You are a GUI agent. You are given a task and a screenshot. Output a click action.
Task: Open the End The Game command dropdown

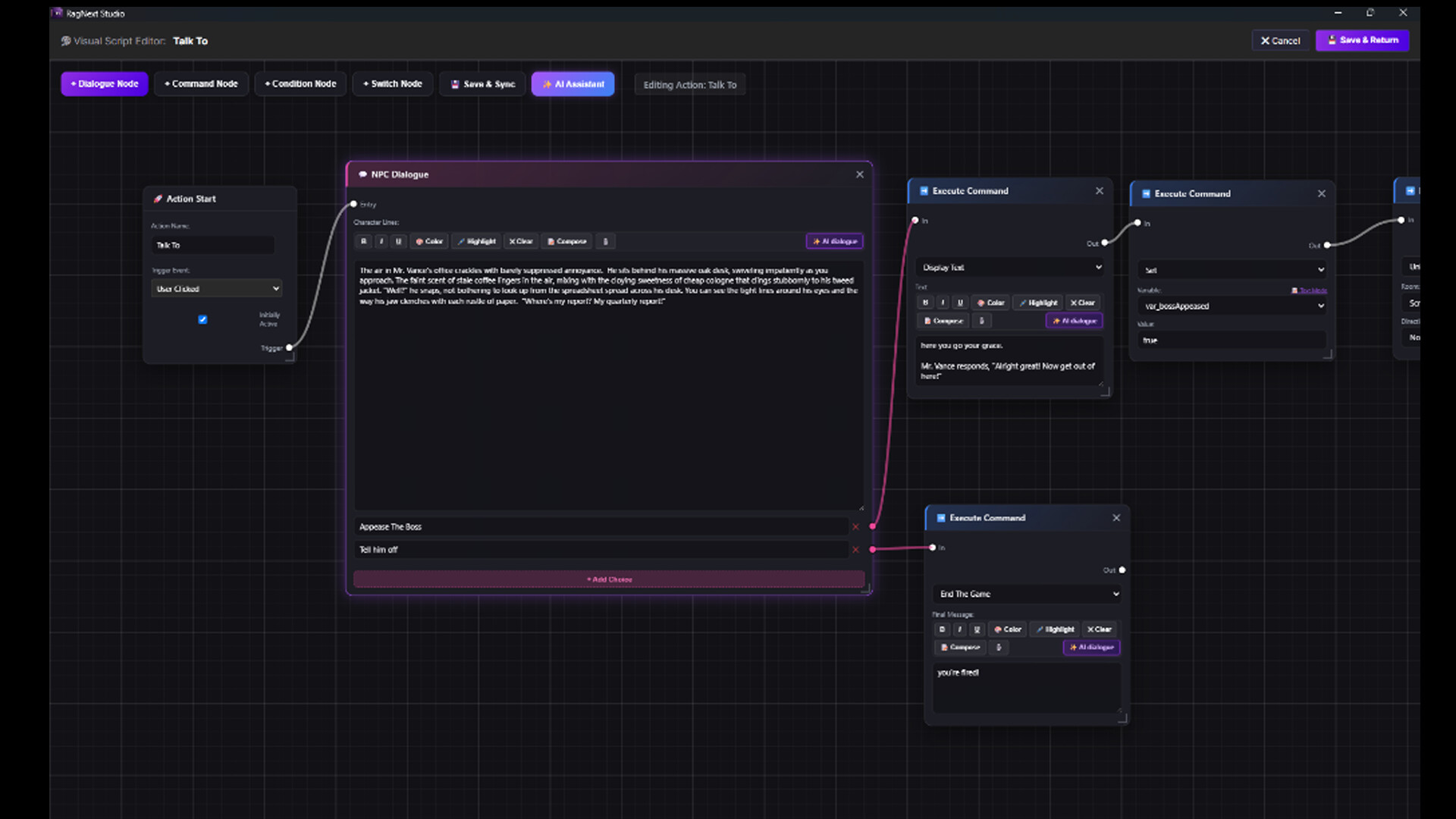click(x=1028, y=594)
